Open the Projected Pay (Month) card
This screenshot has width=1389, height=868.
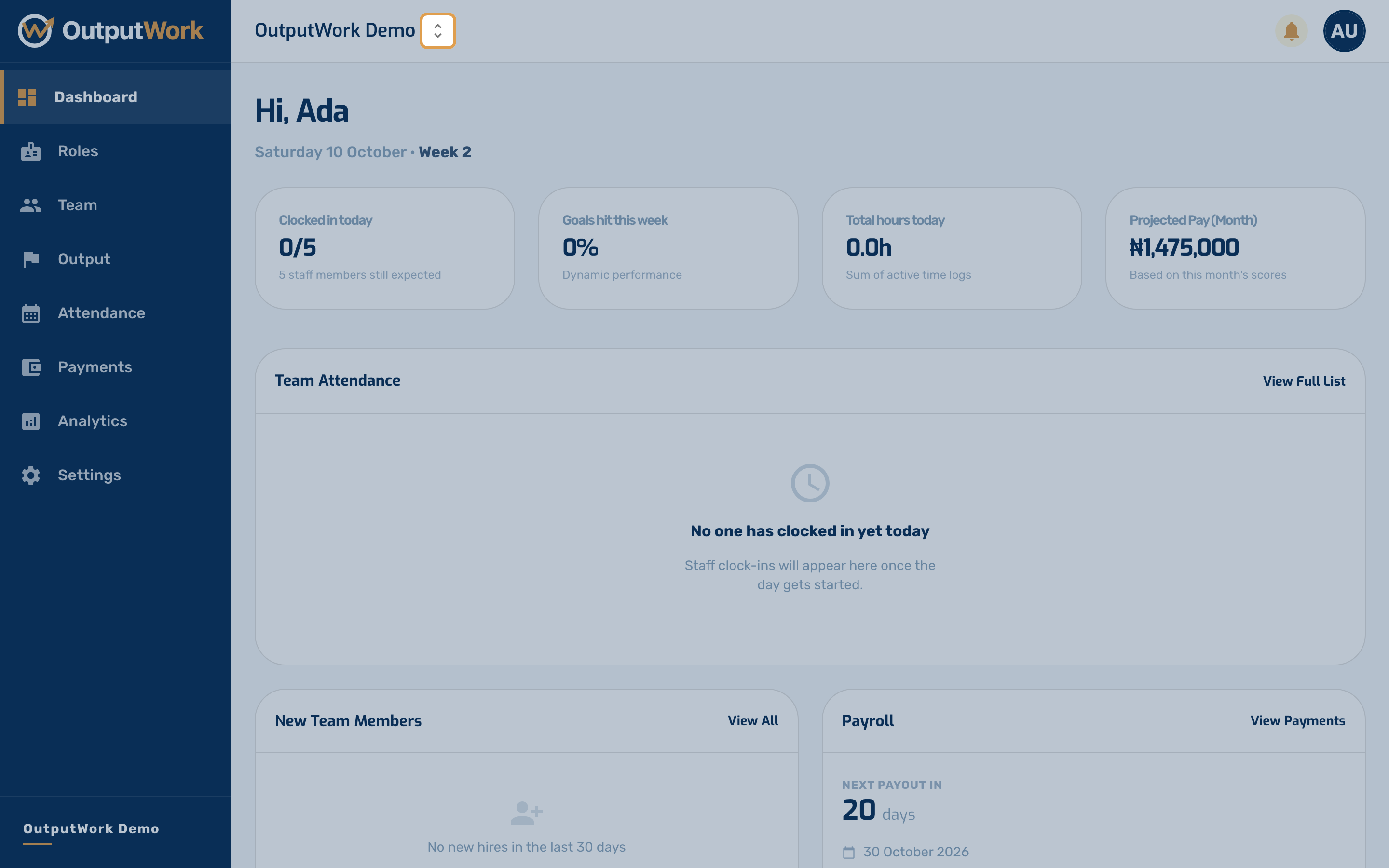pyautogui.click(x=1235, y=248)
